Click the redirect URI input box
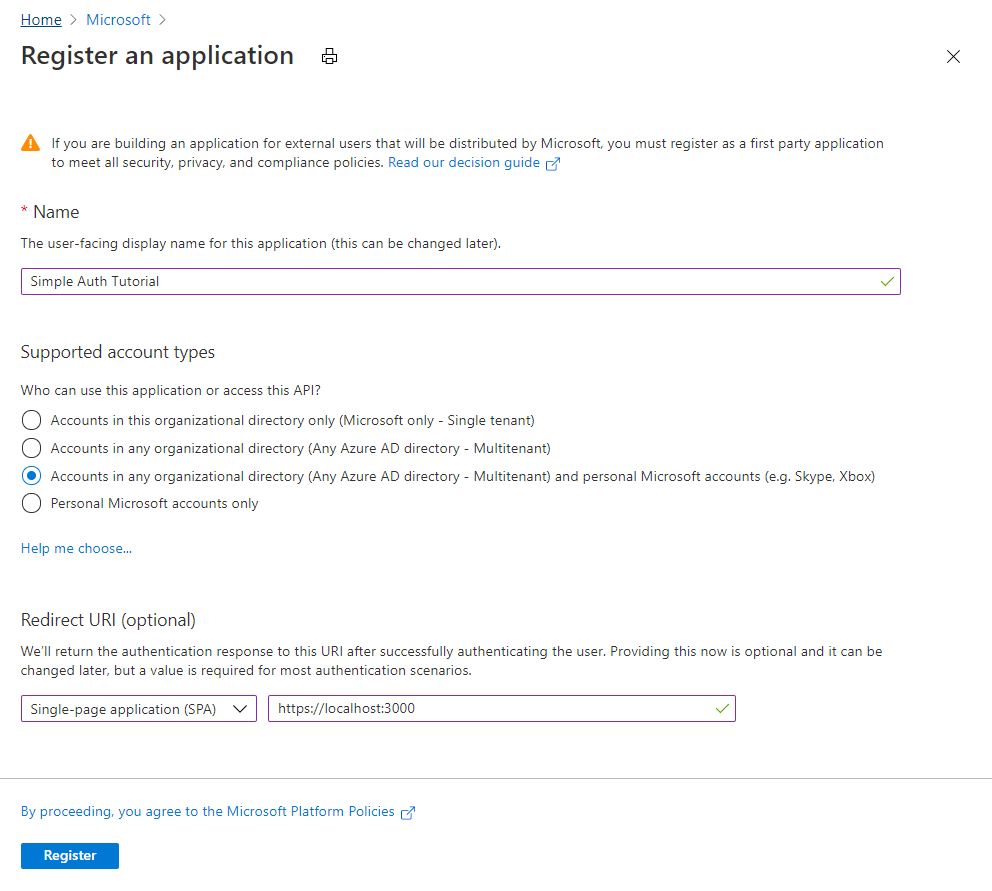 pos(490,709)
